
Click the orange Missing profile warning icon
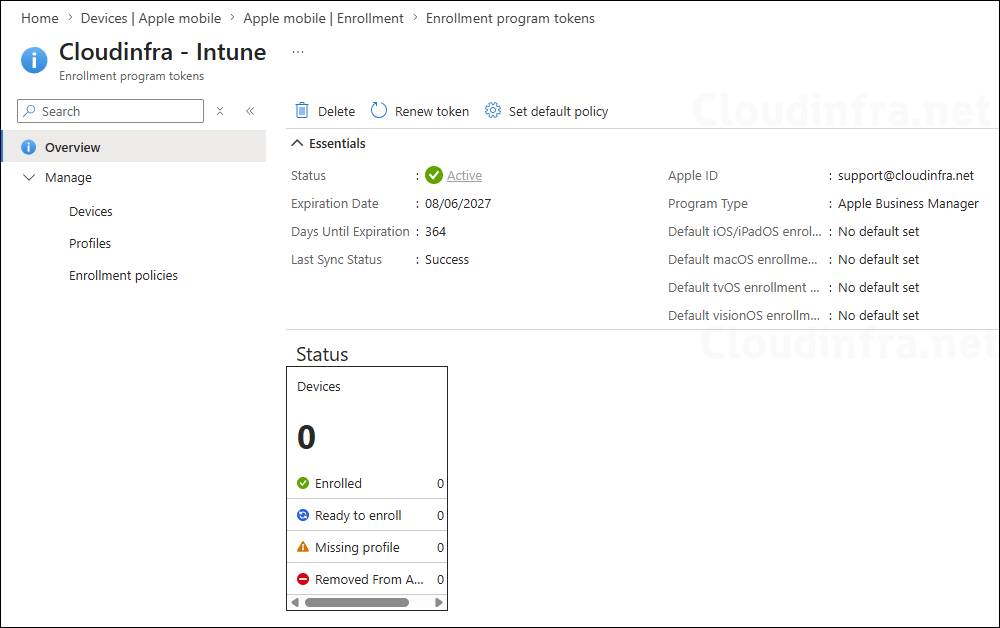click(x=303, y=547)
